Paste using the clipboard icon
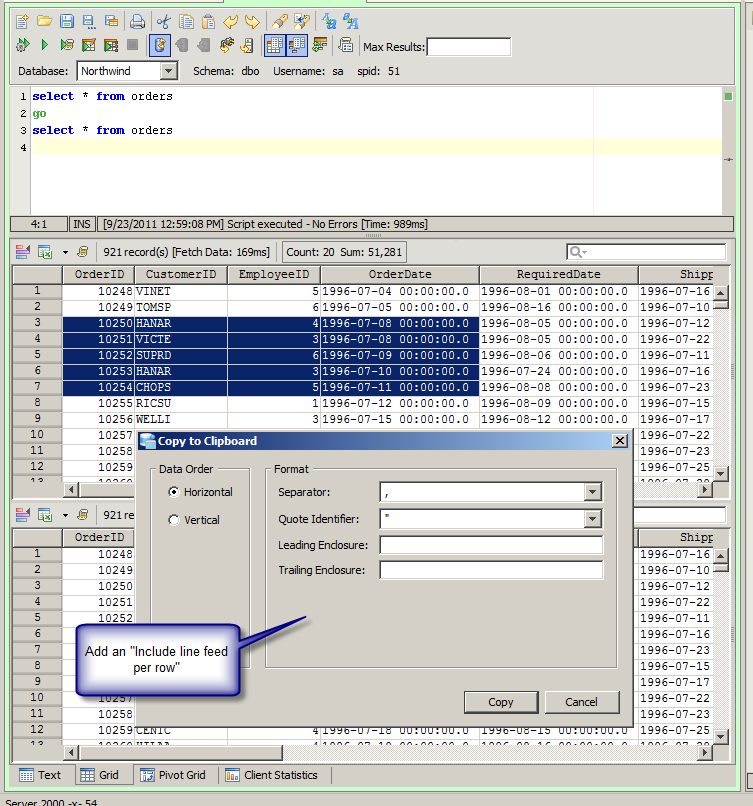Viewport: 753px width, 806px height. click(x=208, y=22)
